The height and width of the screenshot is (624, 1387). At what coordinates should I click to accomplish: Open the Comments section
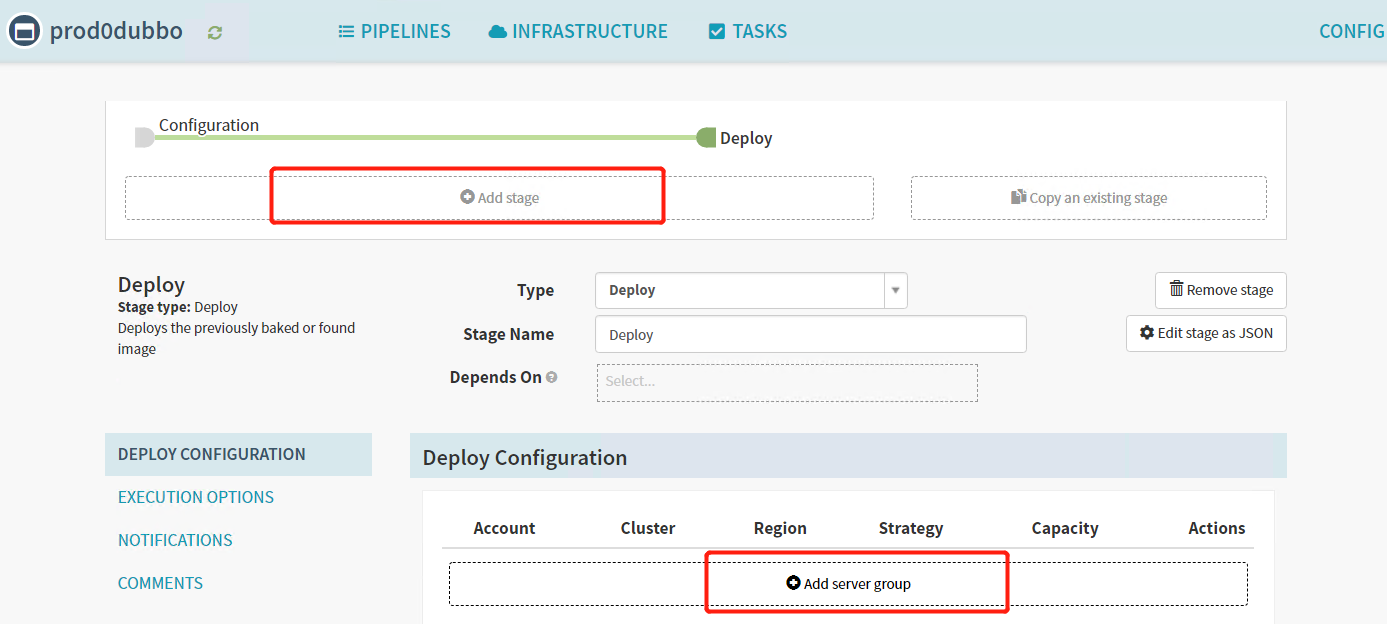click(x=160, y=583)
